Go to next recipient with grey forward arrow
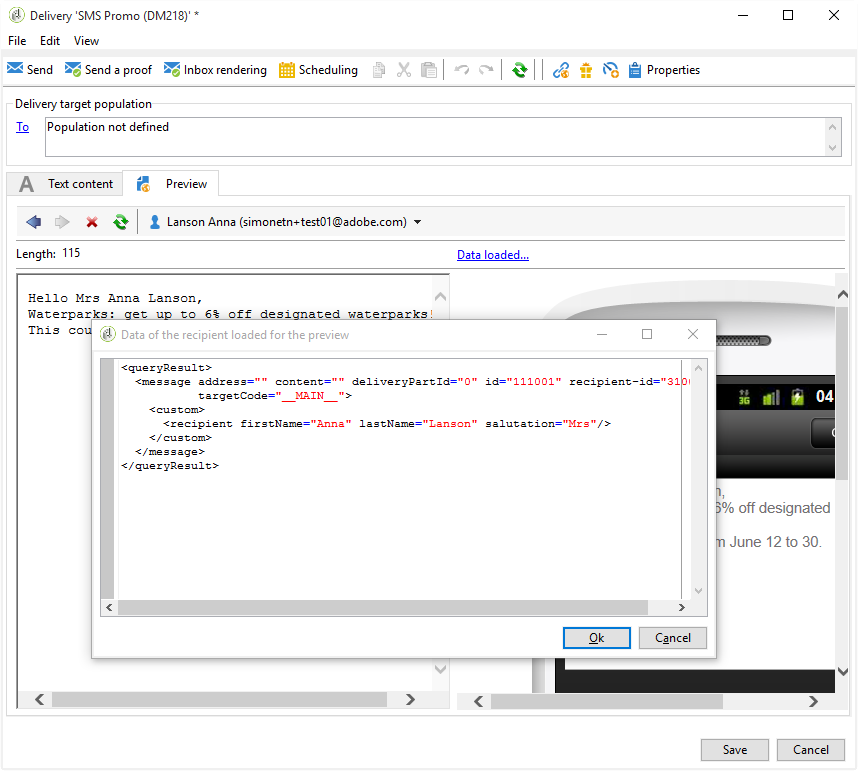 [x=62, y=222]
